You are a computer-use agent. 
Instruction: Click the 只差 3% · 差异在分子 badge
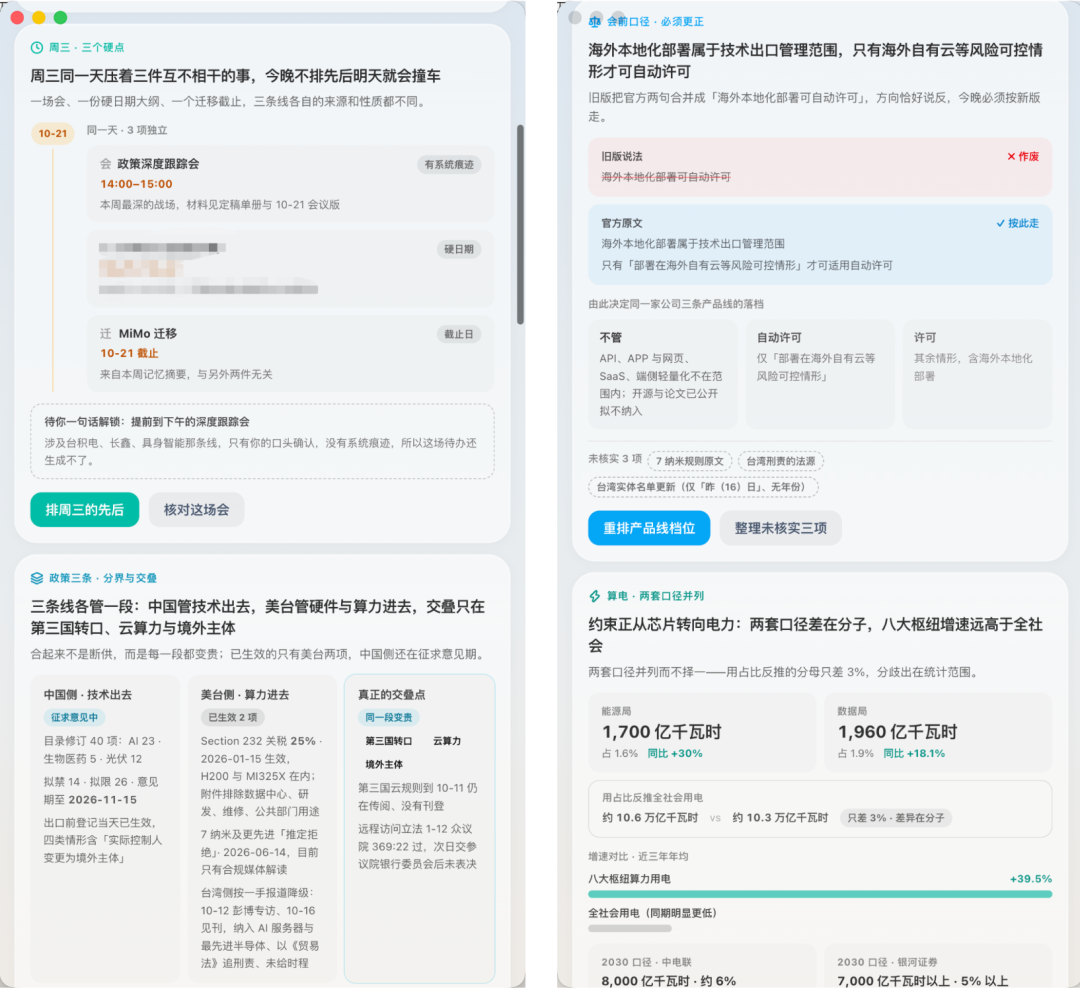click(x=895, y=818)
